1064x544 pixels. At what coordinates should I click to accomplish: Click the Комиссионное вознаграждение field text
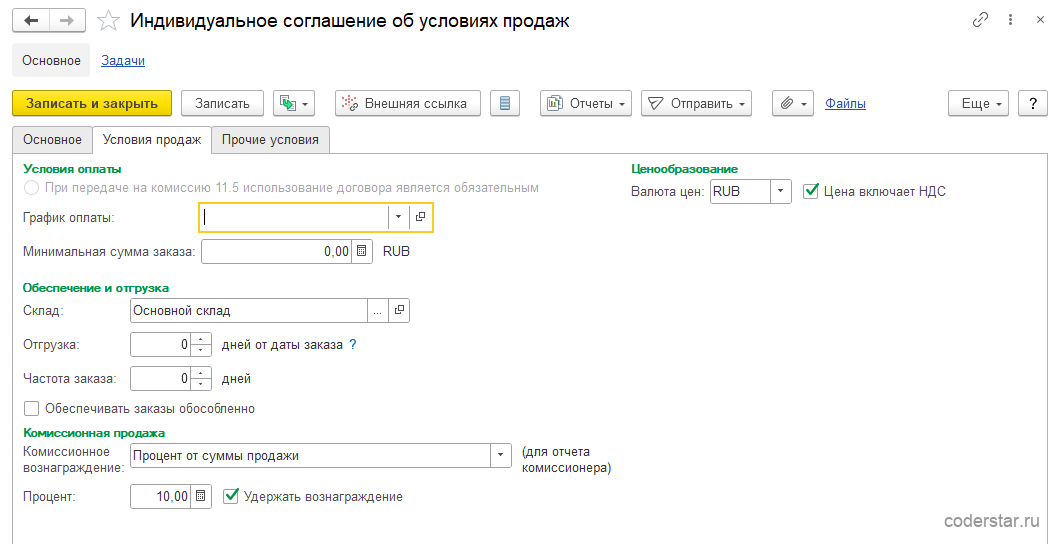coord(310,456)
